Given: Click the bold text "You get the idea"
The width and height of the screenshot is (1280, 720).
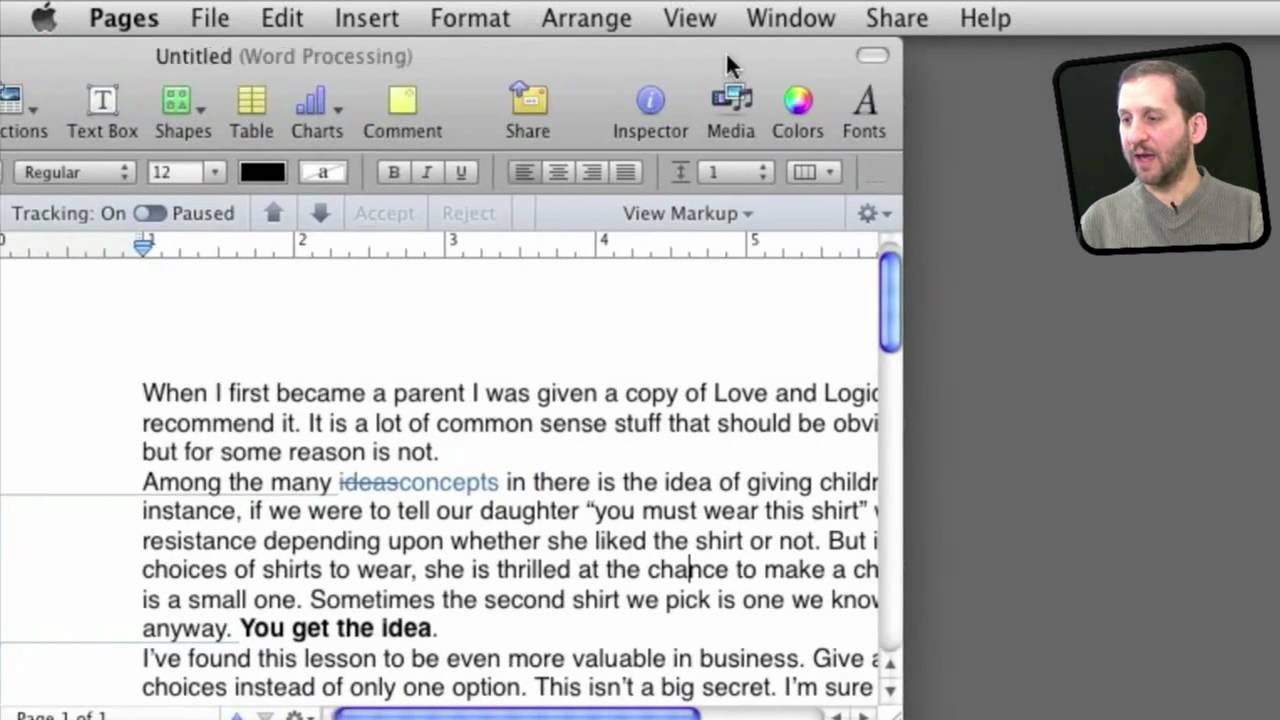Looking at the screenshot, I should pyautogui.click(x=336, y=629).
